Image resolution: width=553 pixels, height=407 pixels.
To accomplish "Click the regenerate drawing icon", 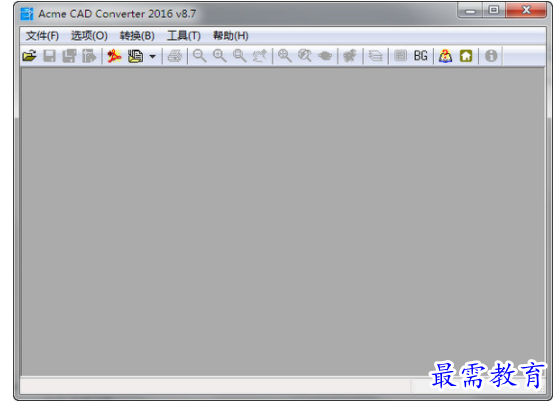I will [x=350, y=56].
